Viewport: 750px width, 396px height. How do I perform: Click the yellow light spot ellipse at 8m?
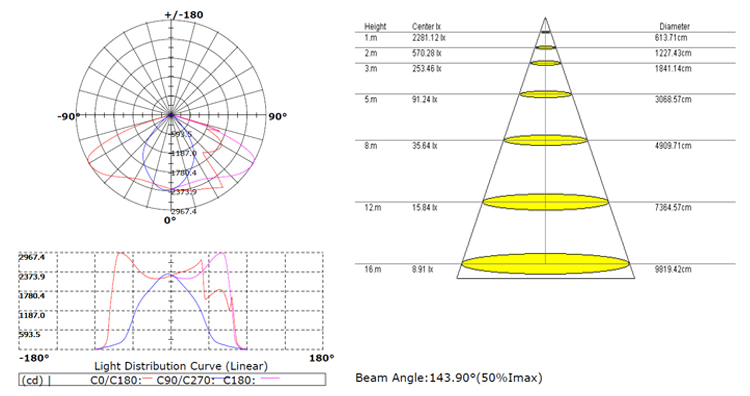[x=546, y=140]
